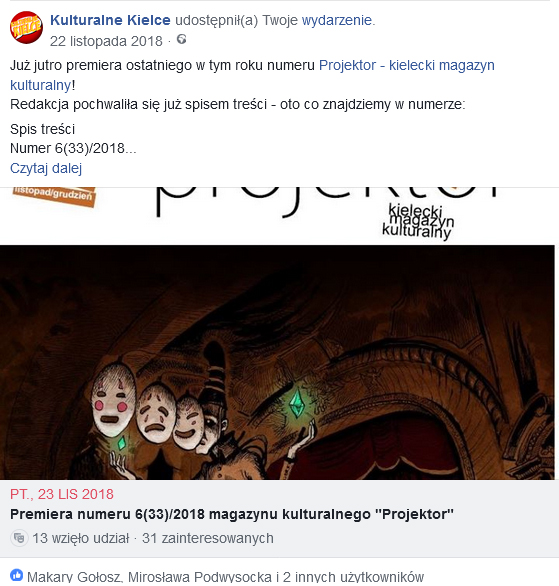
Task: Show '2 innych użytkowników' who reacted
Action: click(x=353, y=577)
